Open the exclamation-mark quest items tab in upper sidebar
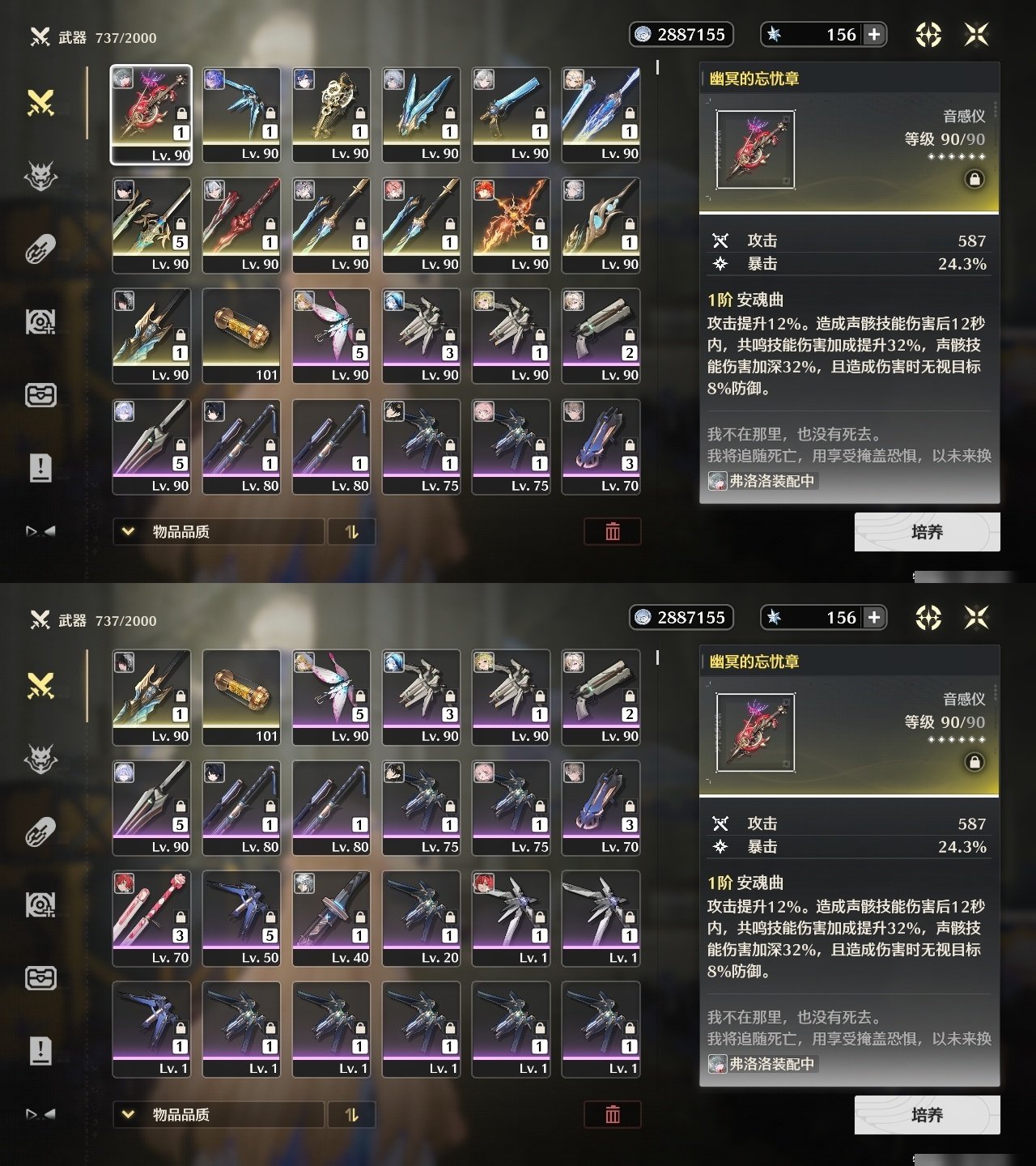The image size is (1036, 1166). 40,467
